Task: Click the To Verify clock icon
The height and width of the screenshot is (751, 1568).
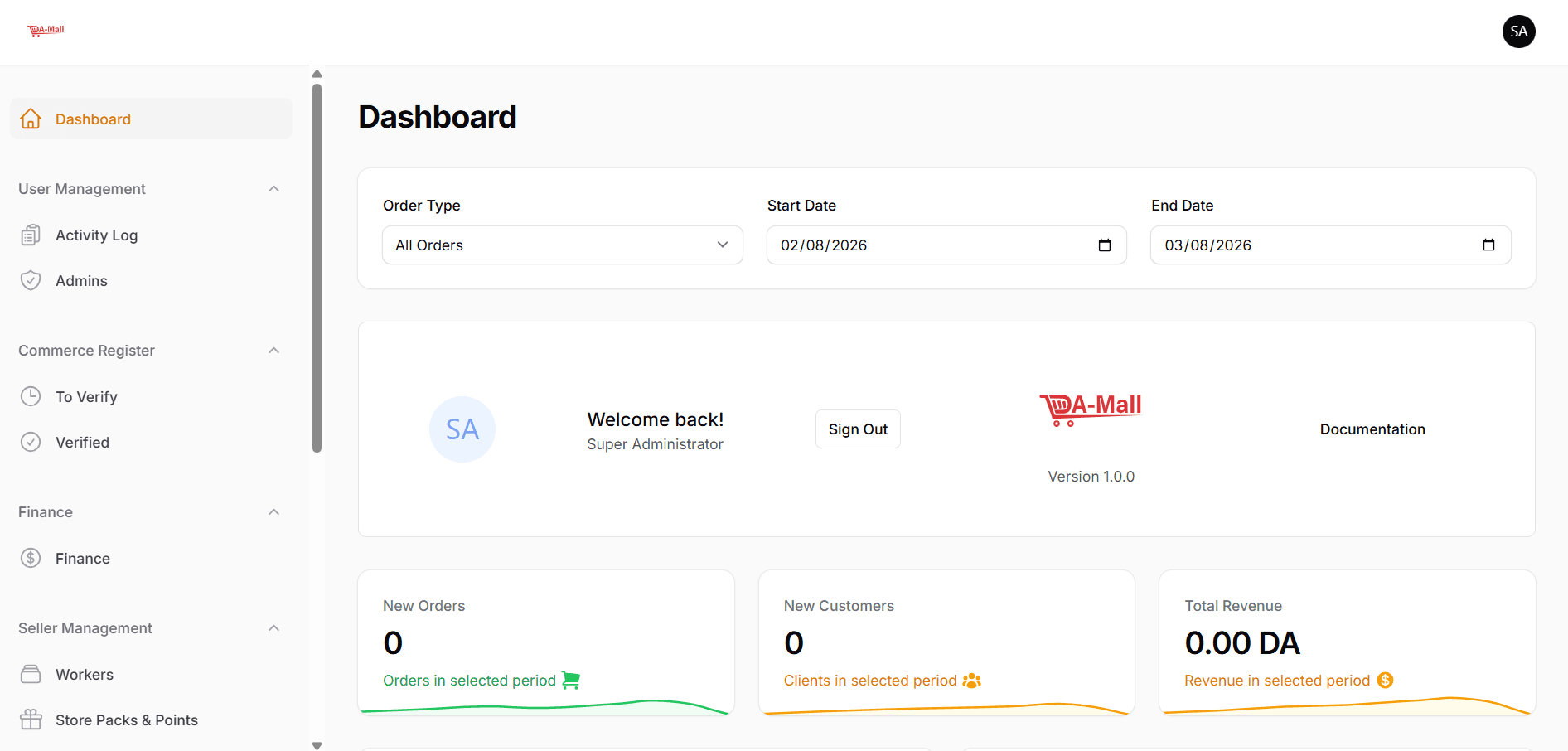Action: click(x=31, y=396)
